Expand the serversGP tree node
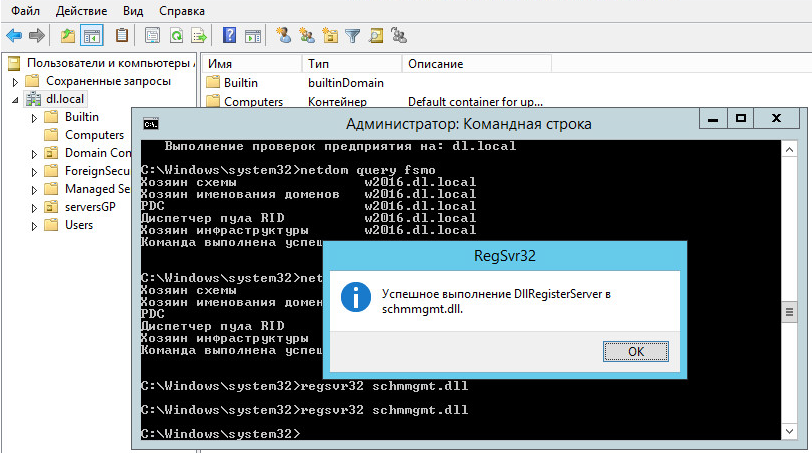 tap(34, 208)
